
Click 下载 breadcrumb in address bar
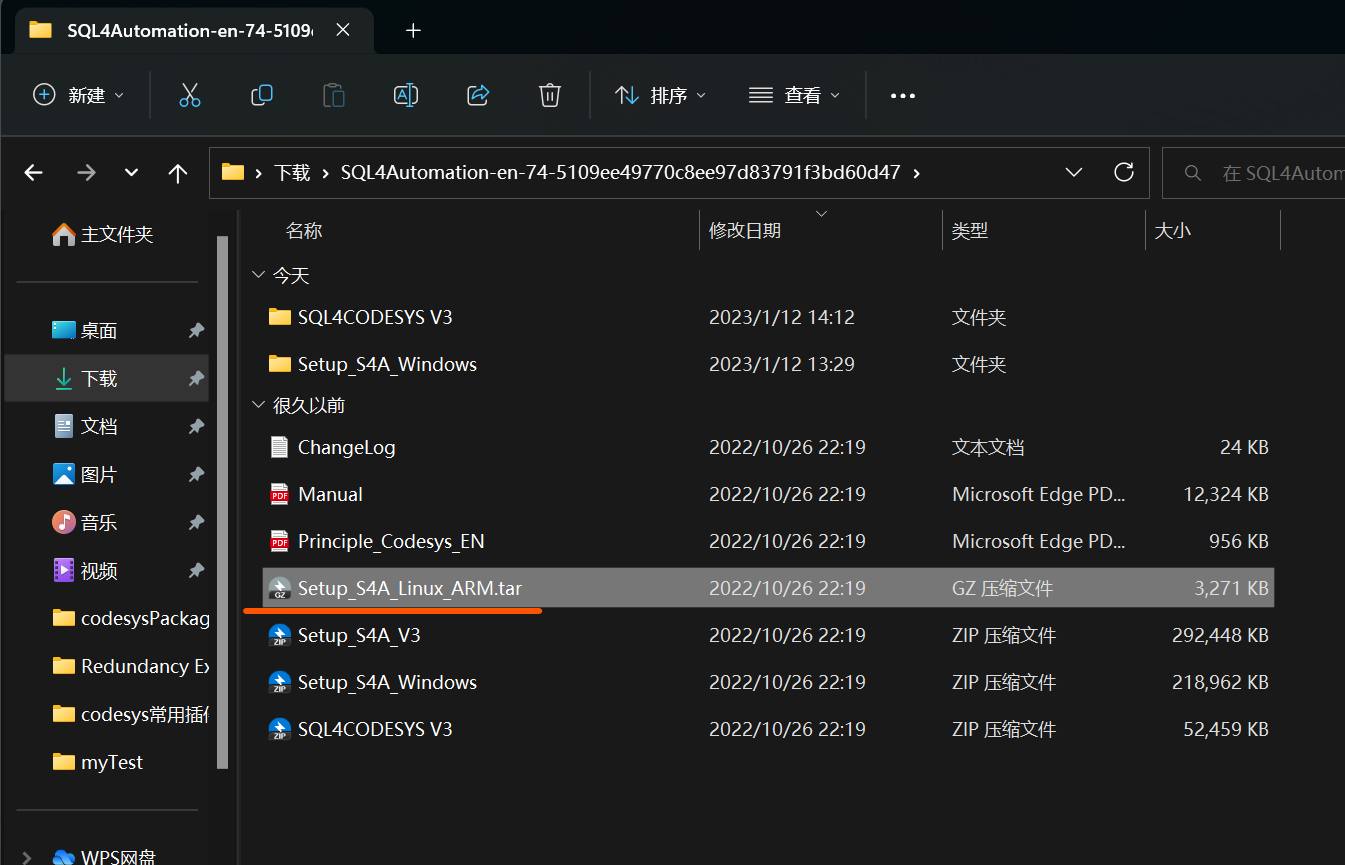[x=292, y=173]
